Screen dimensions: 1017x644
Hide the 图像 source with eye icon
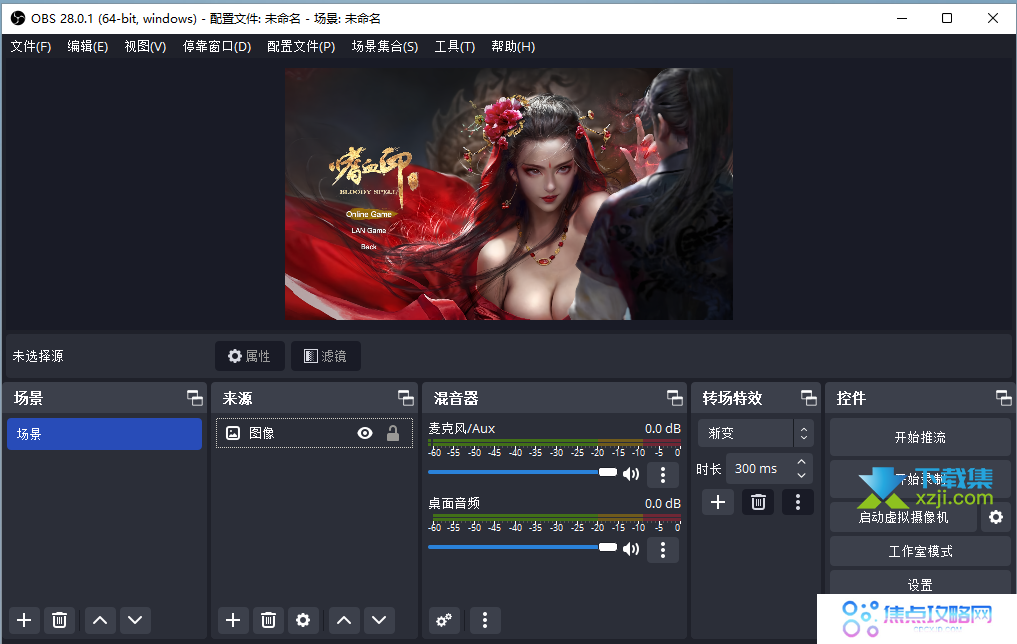(x=365, y=433)
